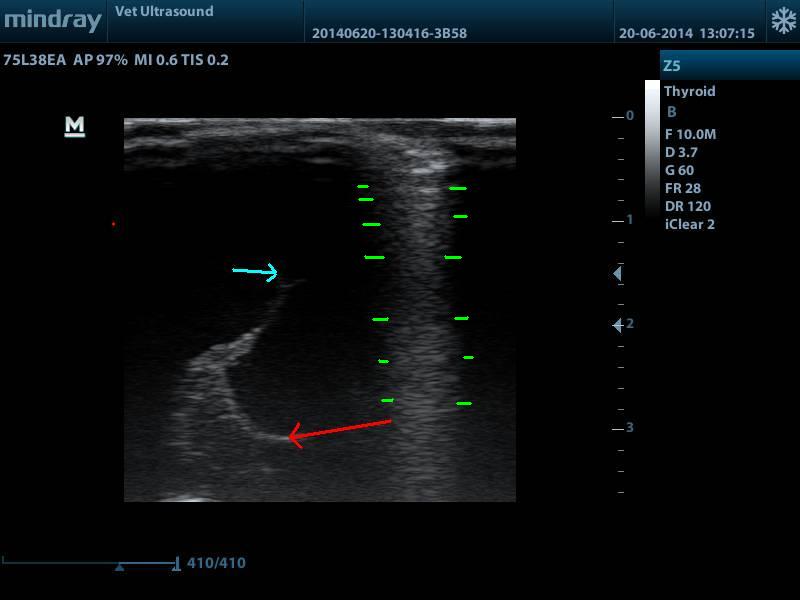Click the G 60 gain parameter
800x600 pixels.
(679, 170)
